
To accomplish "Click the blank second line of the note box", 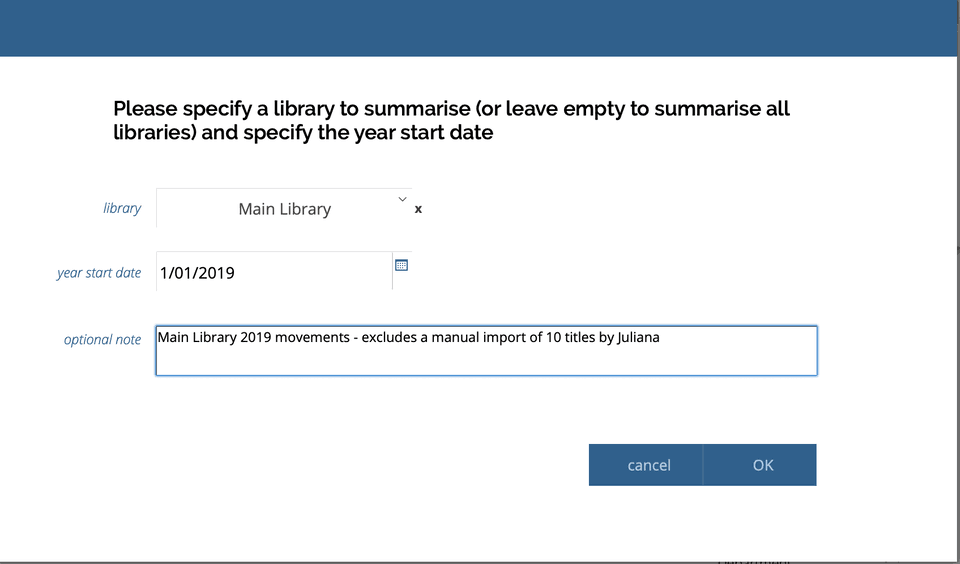I will (x=486, y=360).
